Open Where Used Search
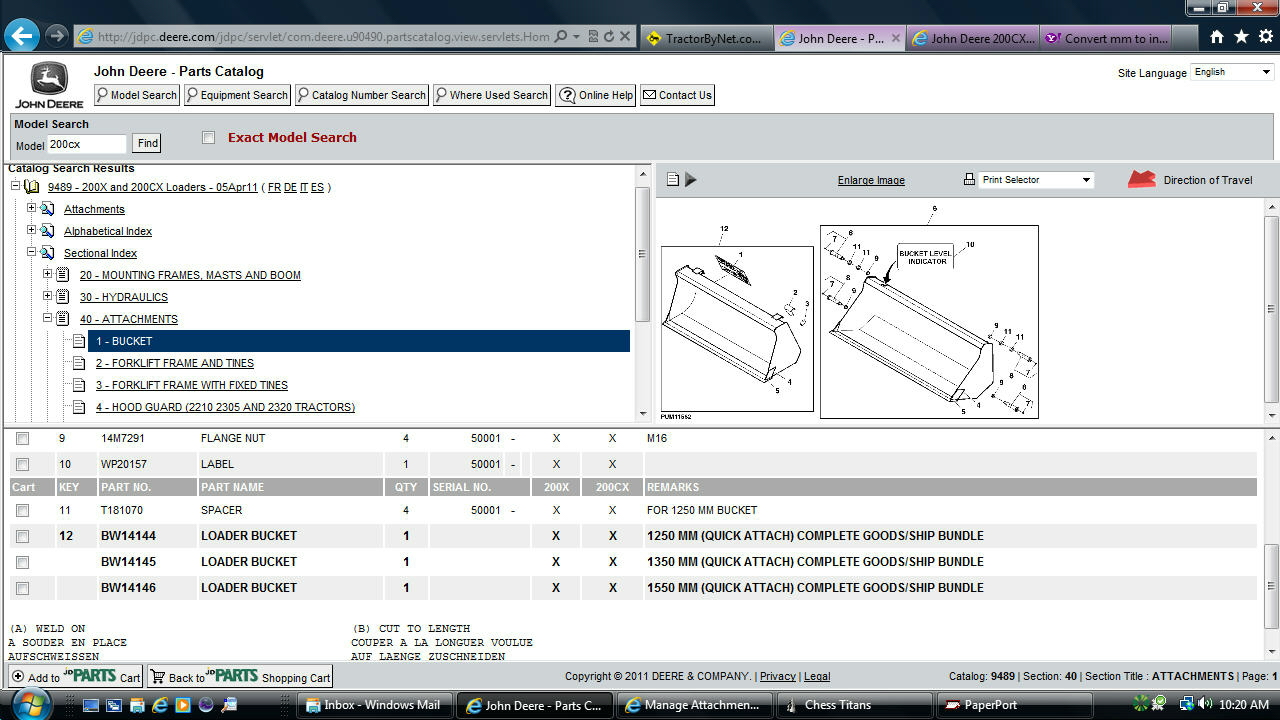Viewport: 1280px width, 720px height. (x=492, y=95)
